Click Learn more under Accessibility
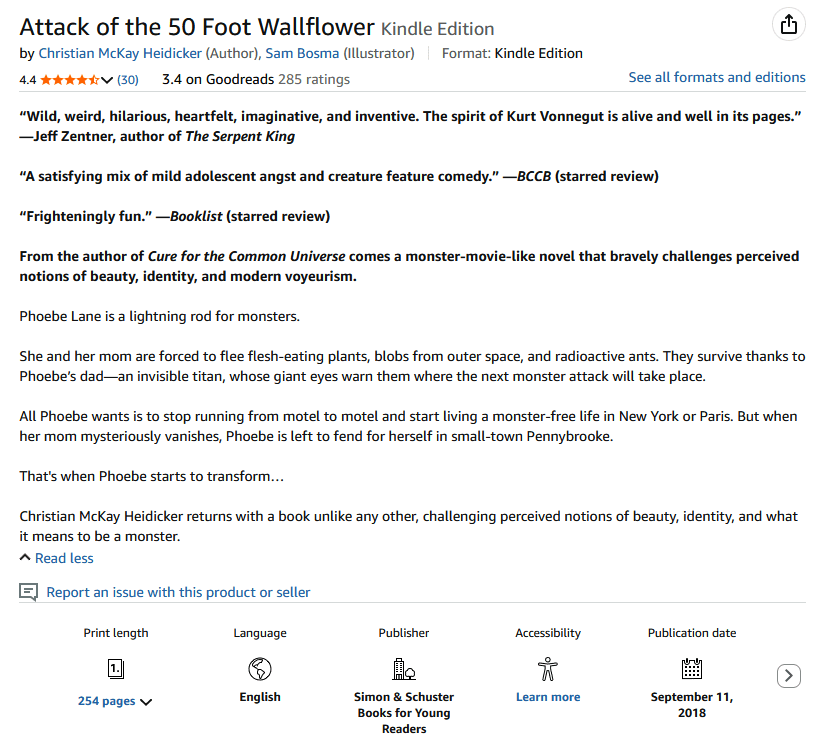This screenshot has width=816, height=745. [x=548, y=697]
